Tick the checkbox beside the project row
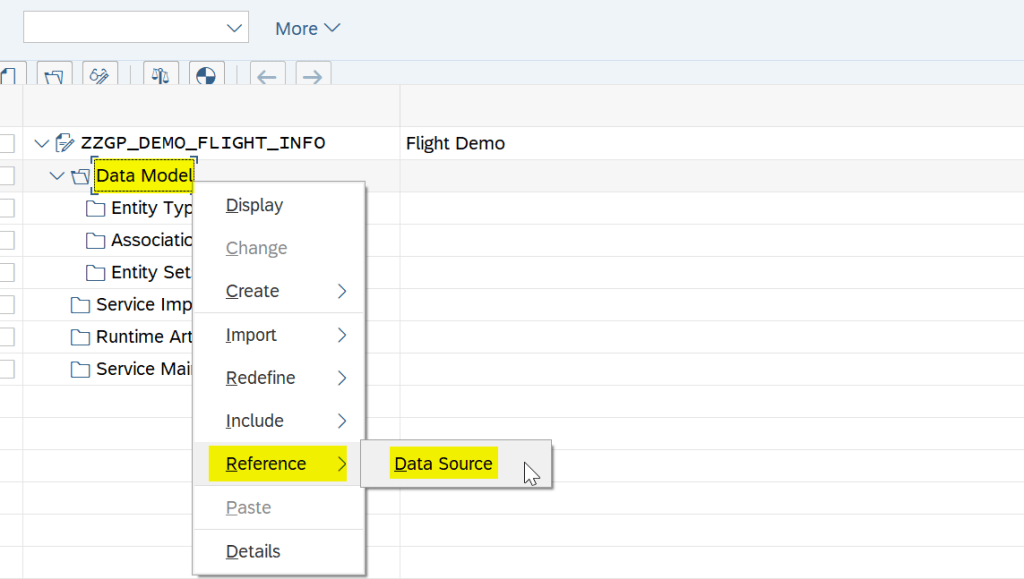This screenshot has width=1024, height=579. point(7,143)
